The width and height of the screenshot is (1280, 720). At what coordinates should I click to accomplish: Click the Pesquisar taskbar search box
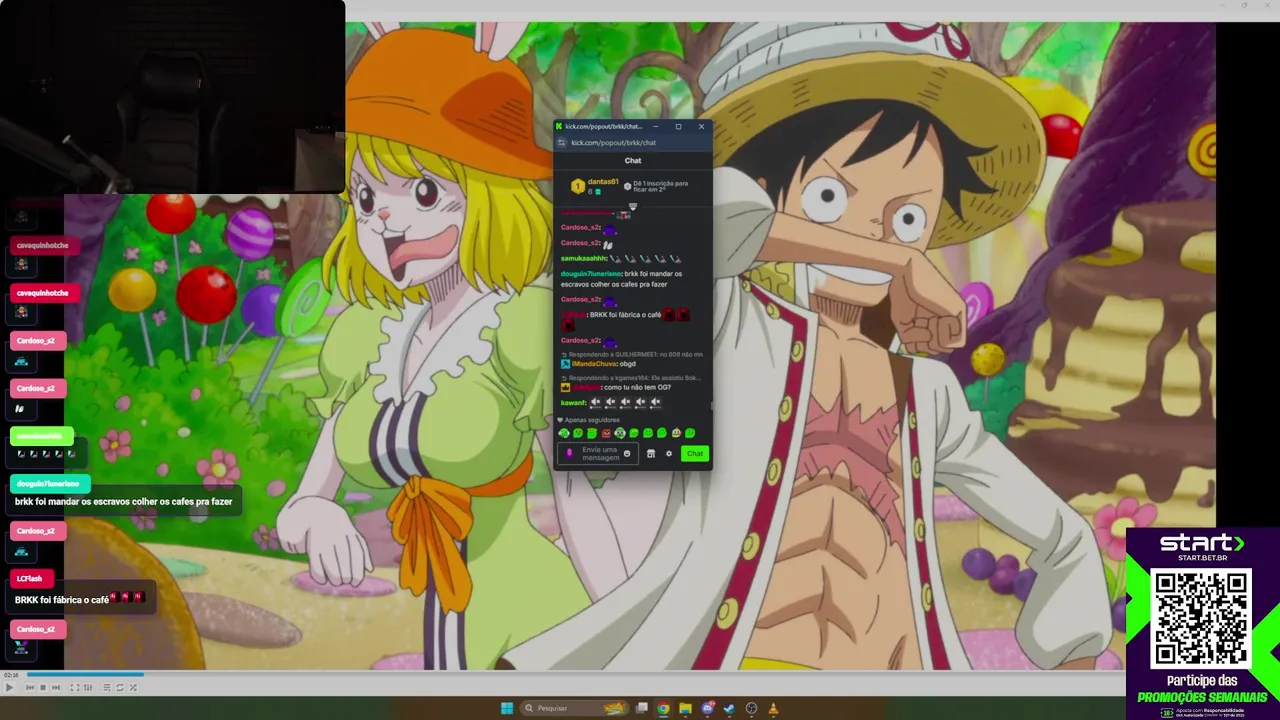575,708
